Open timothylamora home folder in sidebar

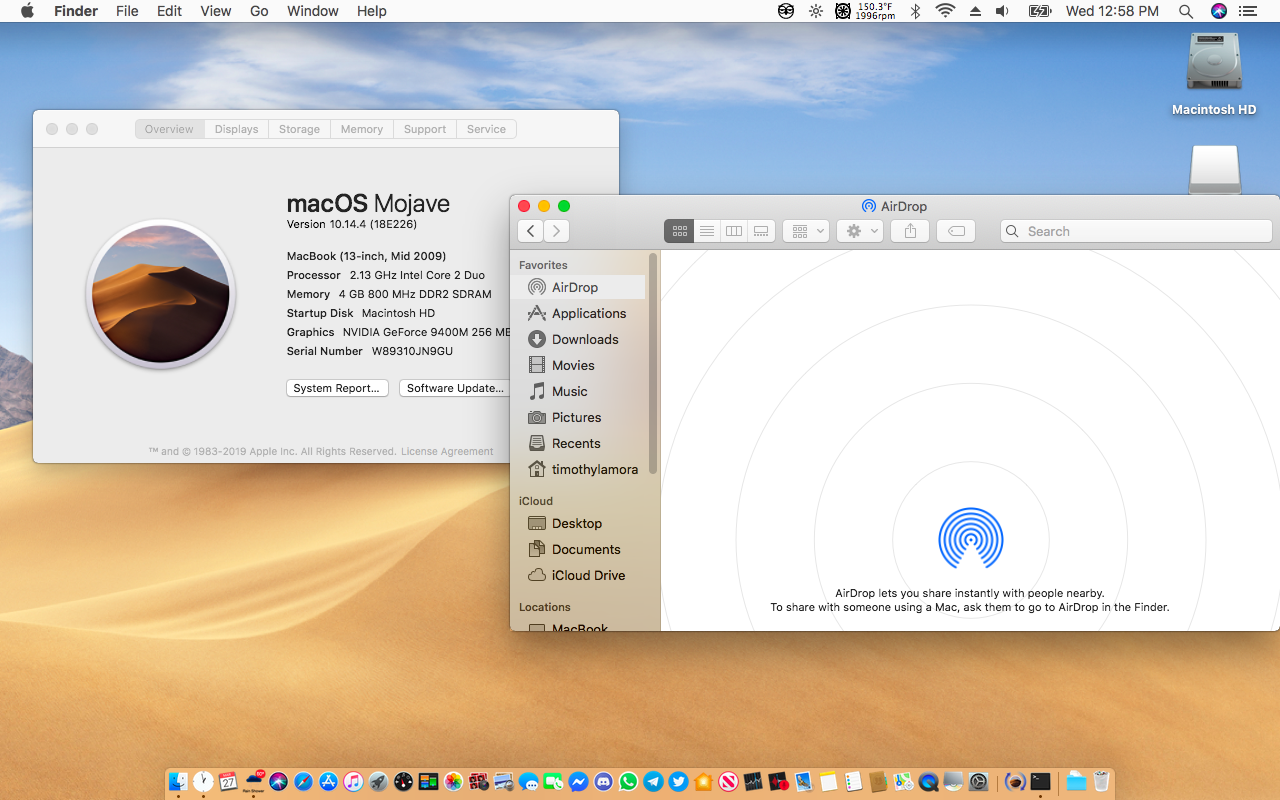(579, 469)
